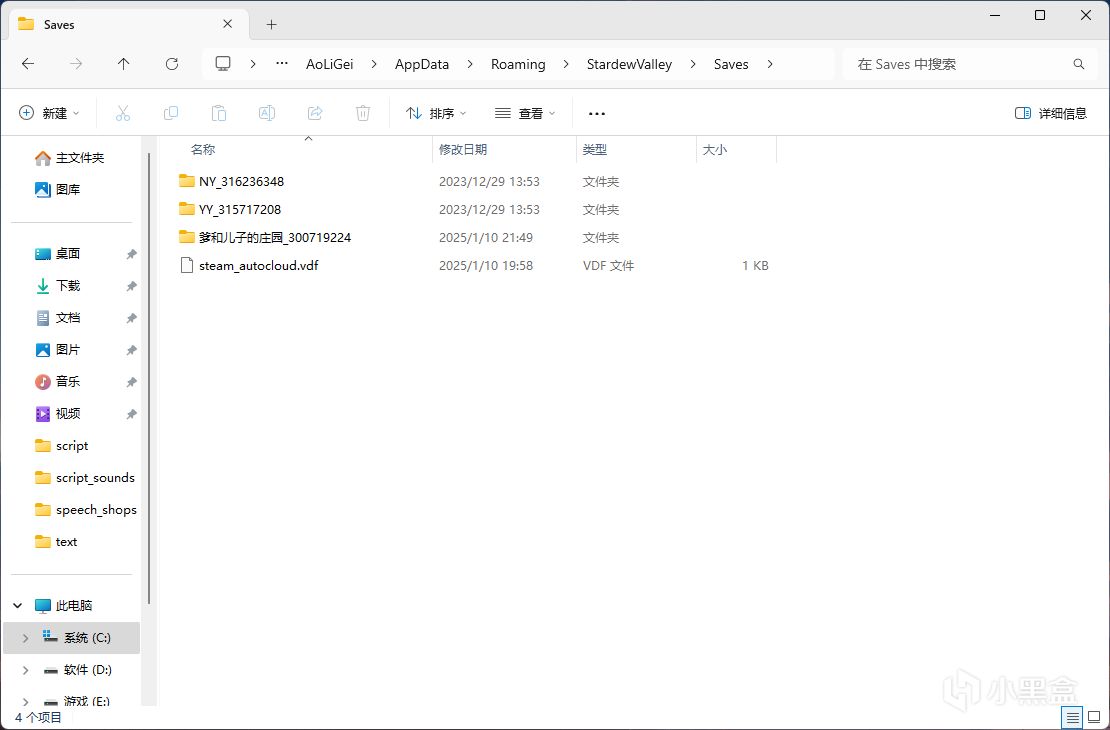
Task: Switch to large thumbnails view icon
Action: [x=1094, y=717]
